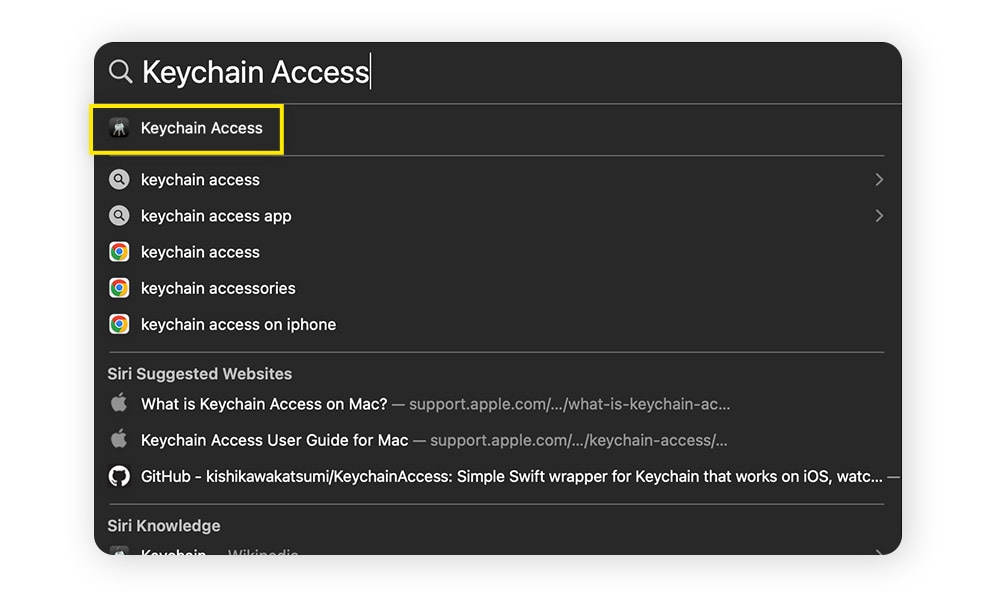The width and height of the screenshot is (1000, 600).
Task: Select the keychain access app search icon
Action: pos(119,216)
